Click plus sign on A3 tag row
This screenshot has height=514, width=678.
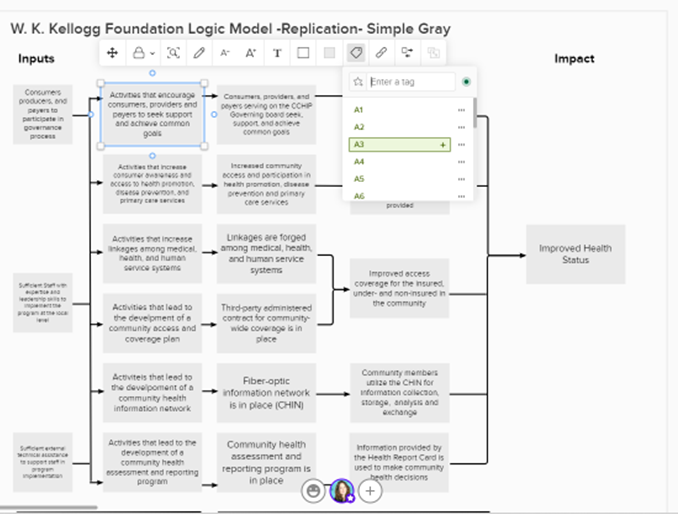pos(443,145)
